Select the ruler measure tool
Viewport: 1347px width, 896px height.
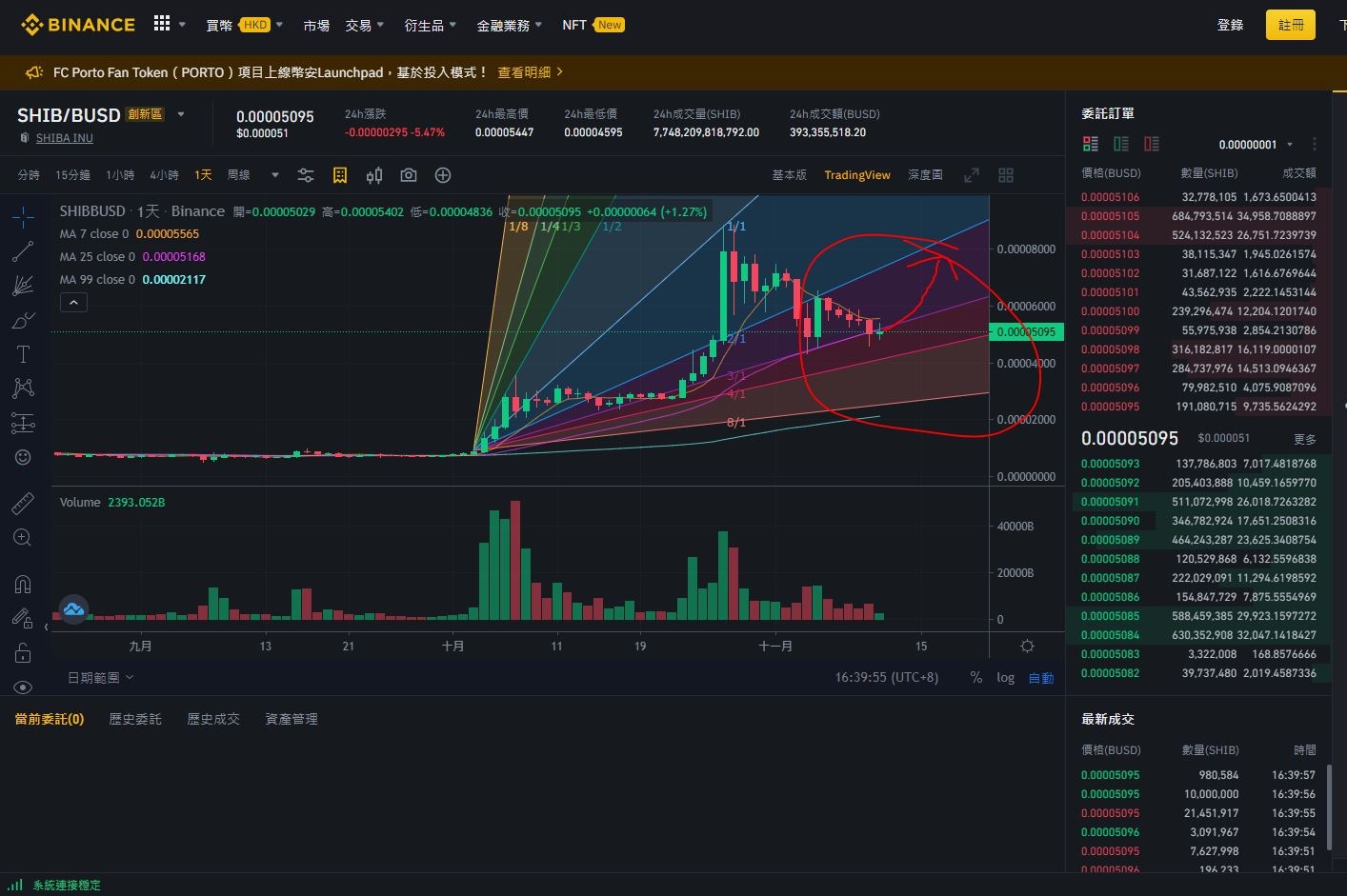click(23, 503)
